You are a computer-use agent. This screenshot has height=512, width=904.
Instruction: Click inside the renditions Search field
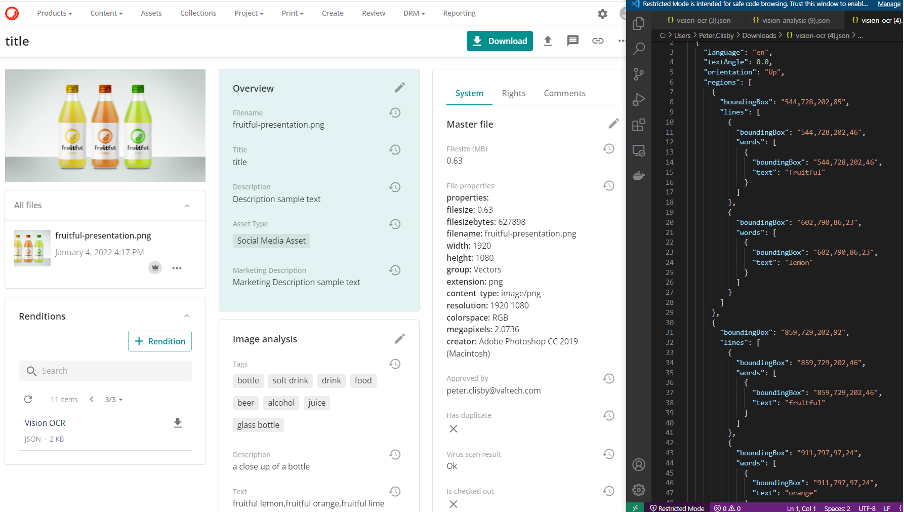(x=106, y=371)
